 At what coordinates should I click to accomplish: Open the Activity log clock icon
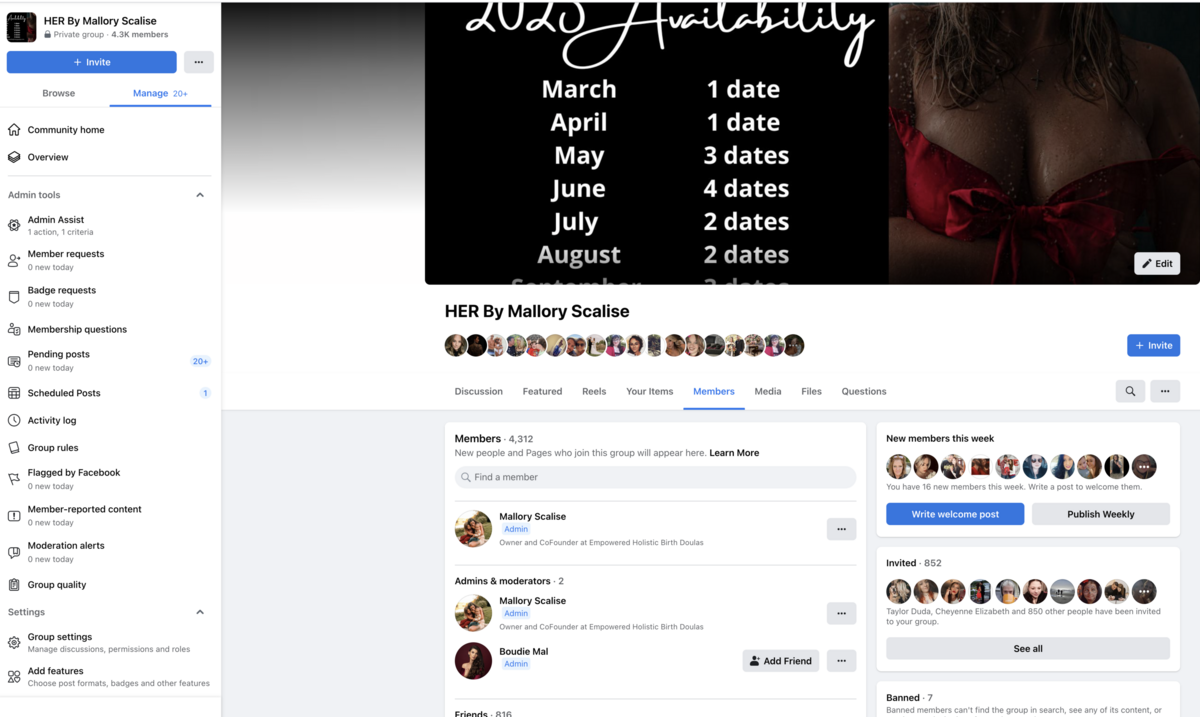point(14,421)
